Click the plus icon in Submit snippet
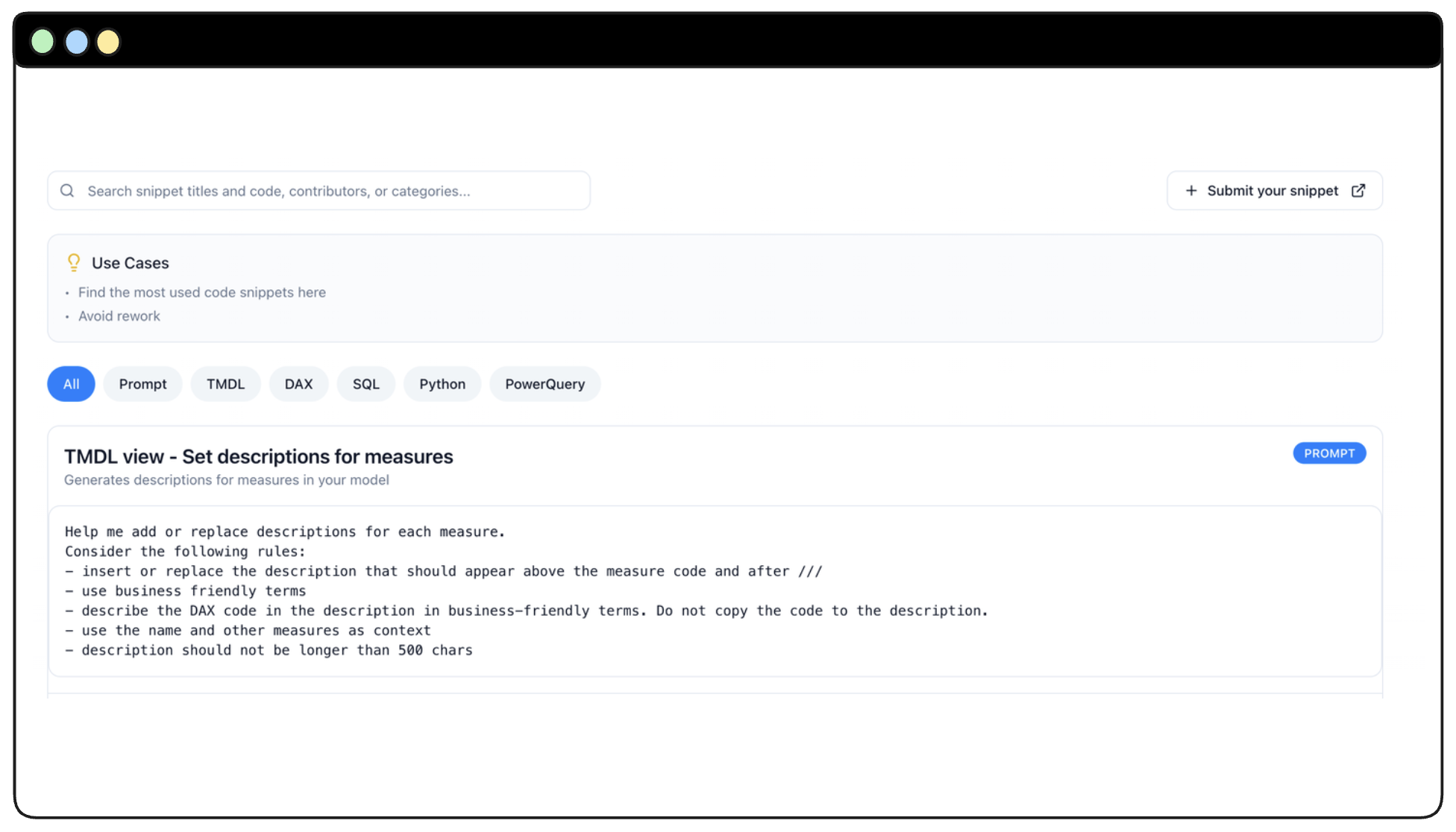The height and width of the screenshot is (832, 1456). point(1191,191)
